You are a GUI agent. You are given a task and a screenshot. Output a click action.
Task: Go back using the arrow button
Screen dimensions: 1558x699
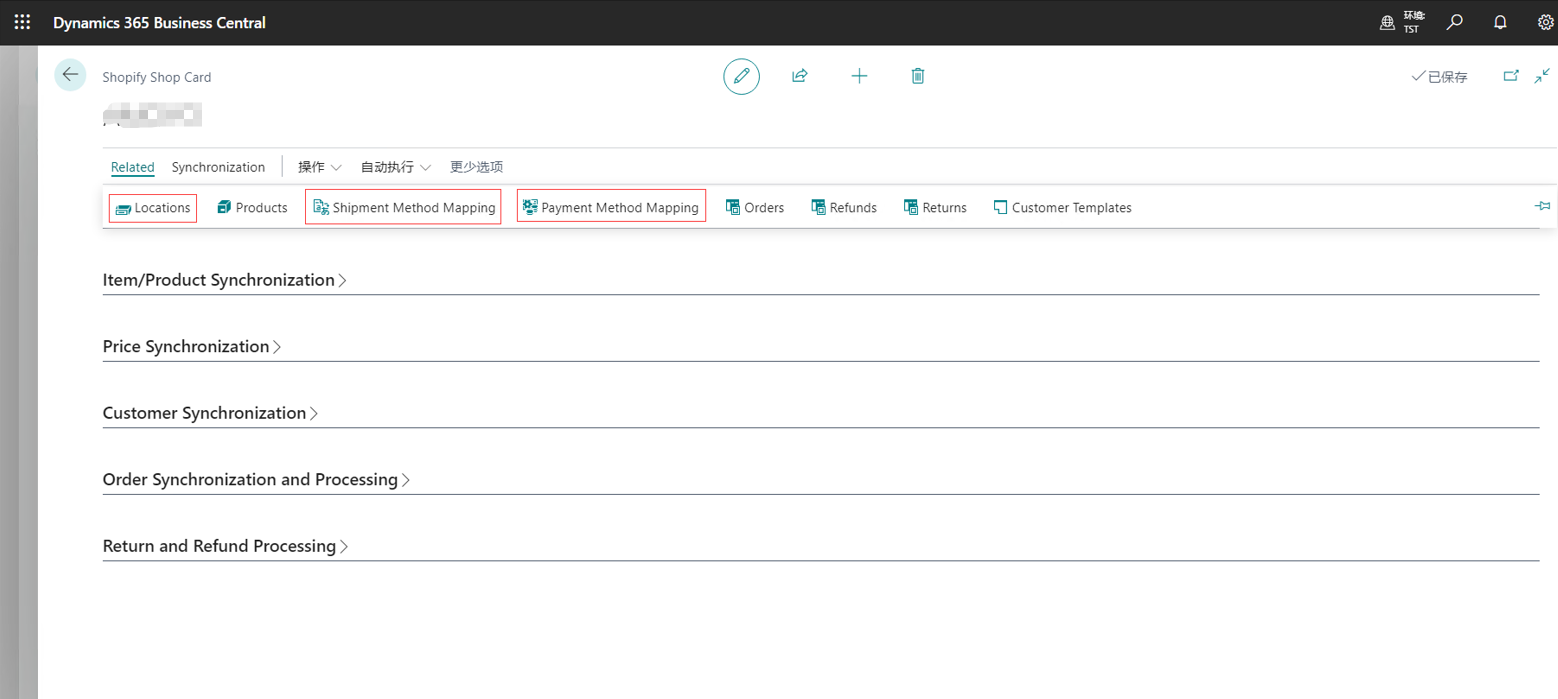pos(70,75)
